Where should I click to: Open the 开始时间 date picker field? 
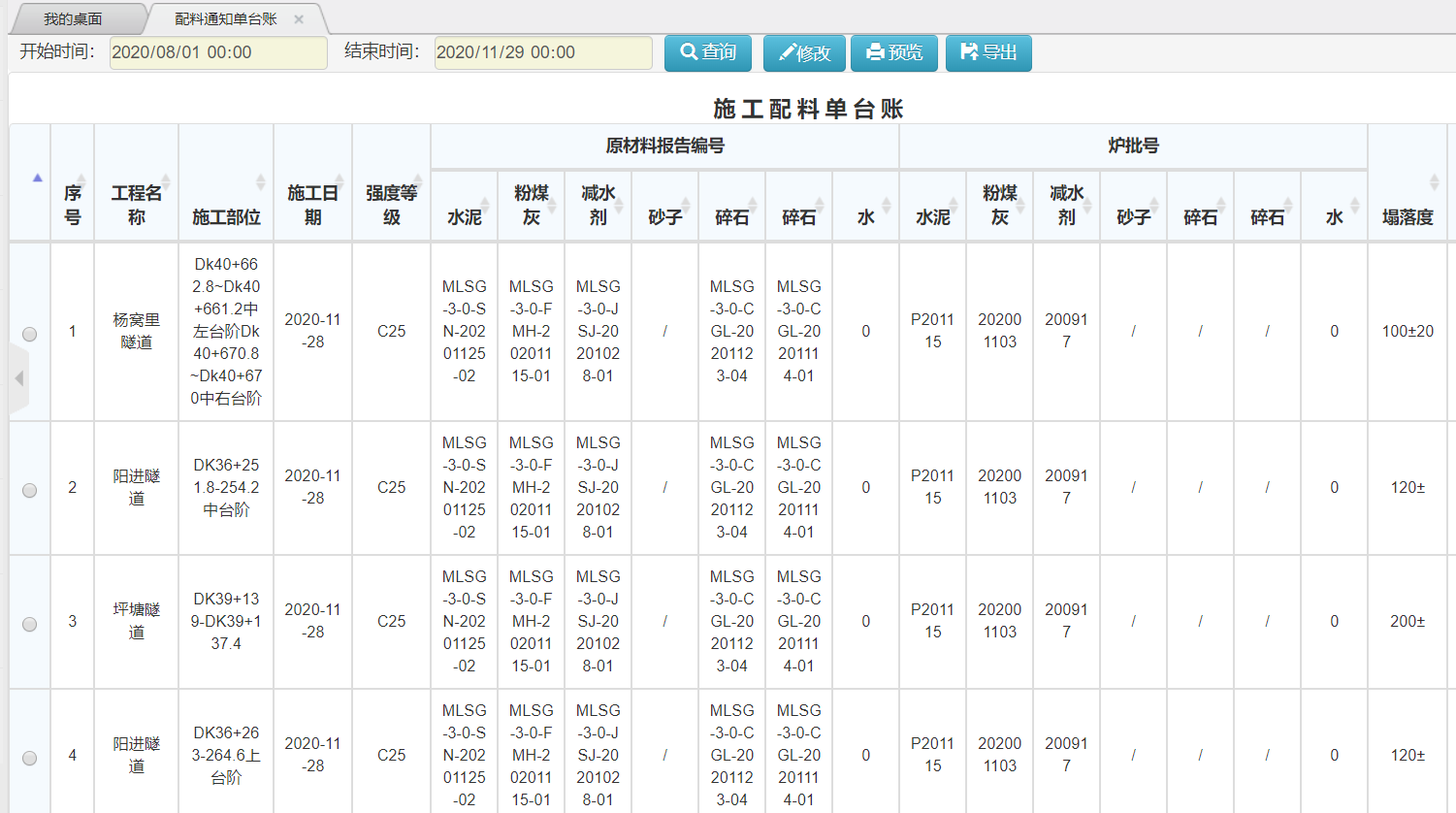coord(218,52)
